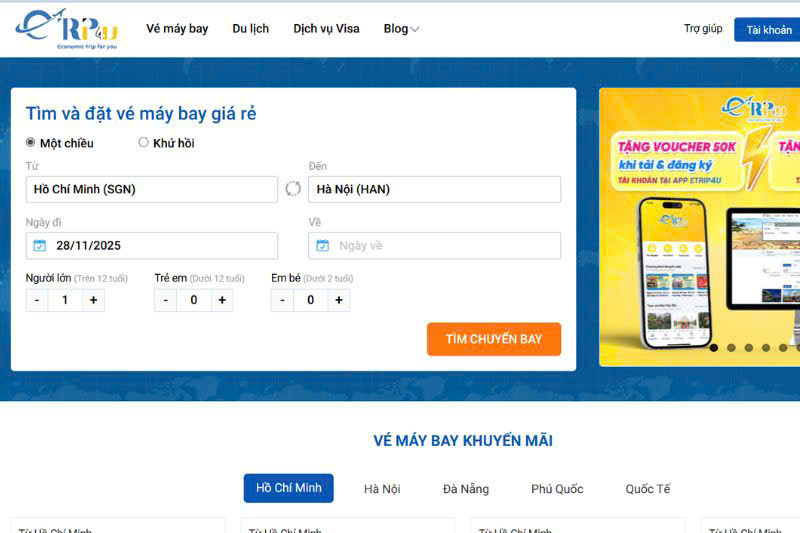Select Hà Nội promotion tab
The height and width of the screenshot is (533, 800).
[382, 489]
